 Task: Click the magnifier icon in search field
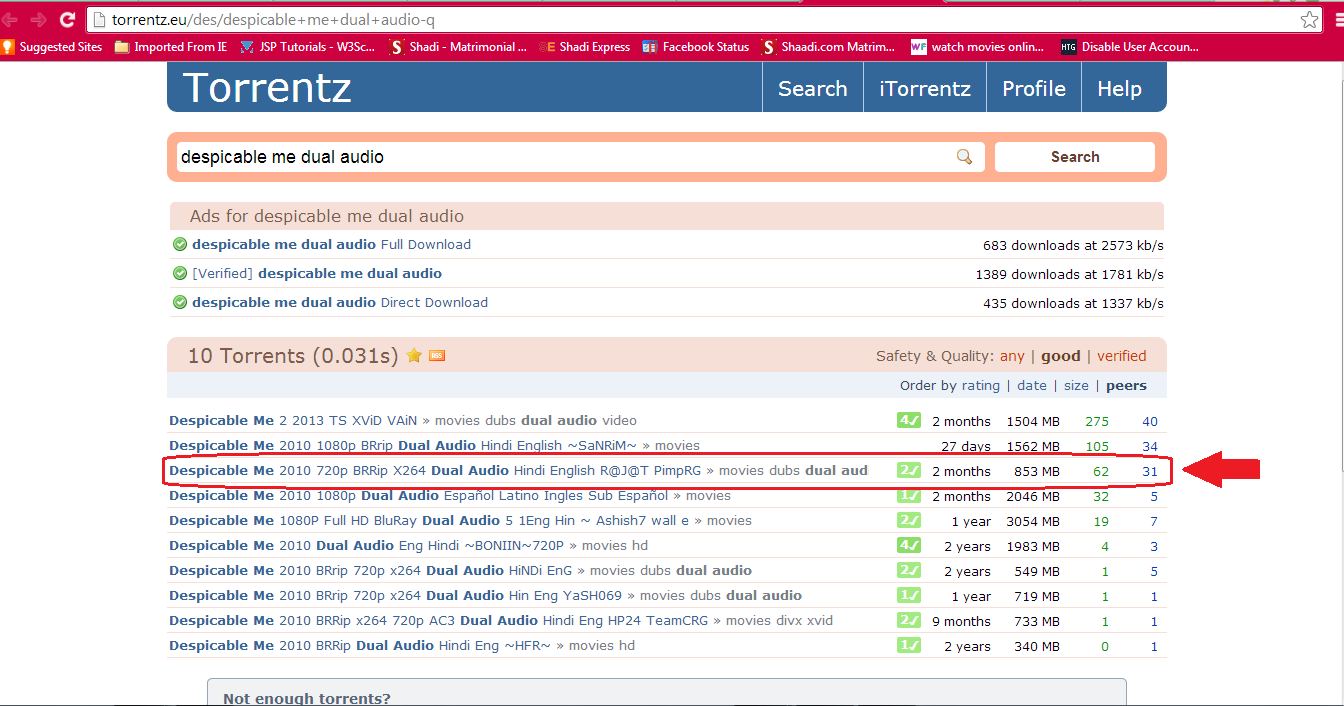[964, 157]
